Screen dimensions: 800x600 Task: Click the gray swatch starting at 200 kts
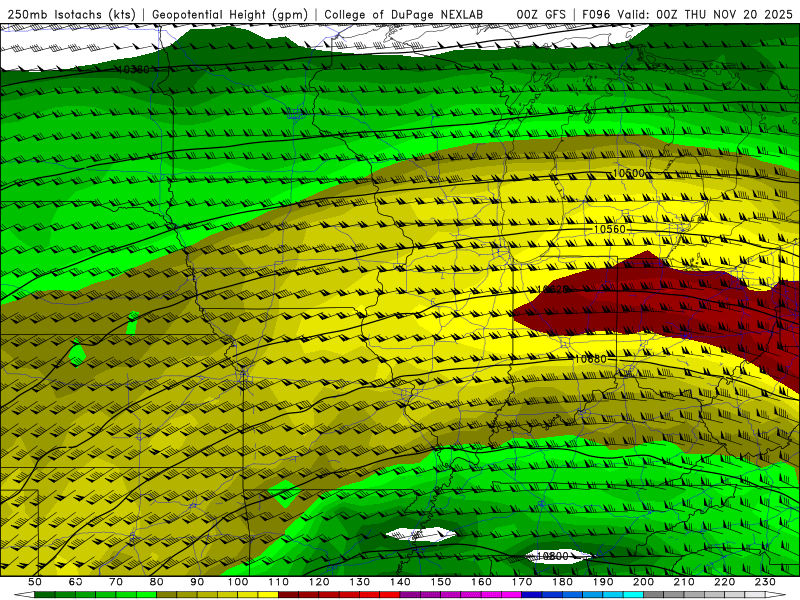click(x=654, y=595)
